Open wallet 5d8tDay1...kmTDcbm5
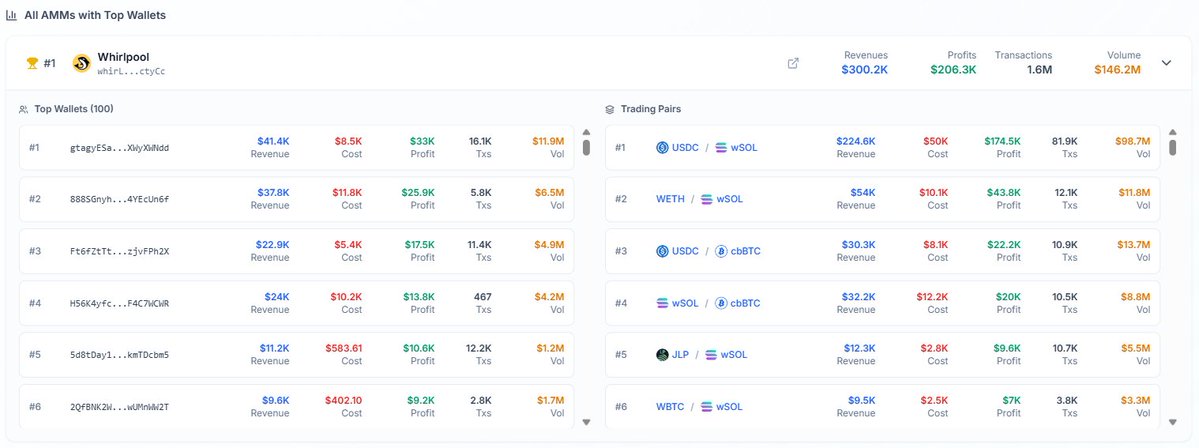This screenshot has width=1199, height=448. pos(119,355)
